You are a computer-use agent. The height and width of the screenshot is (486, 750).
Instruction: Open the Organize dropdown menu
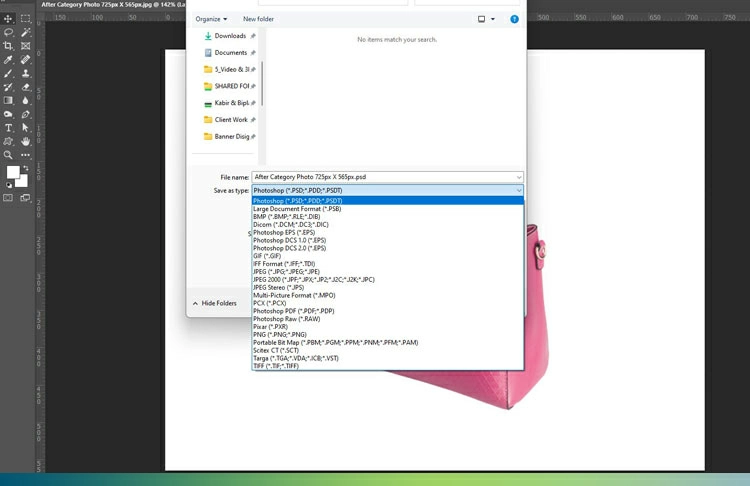(x=211, y=19)
